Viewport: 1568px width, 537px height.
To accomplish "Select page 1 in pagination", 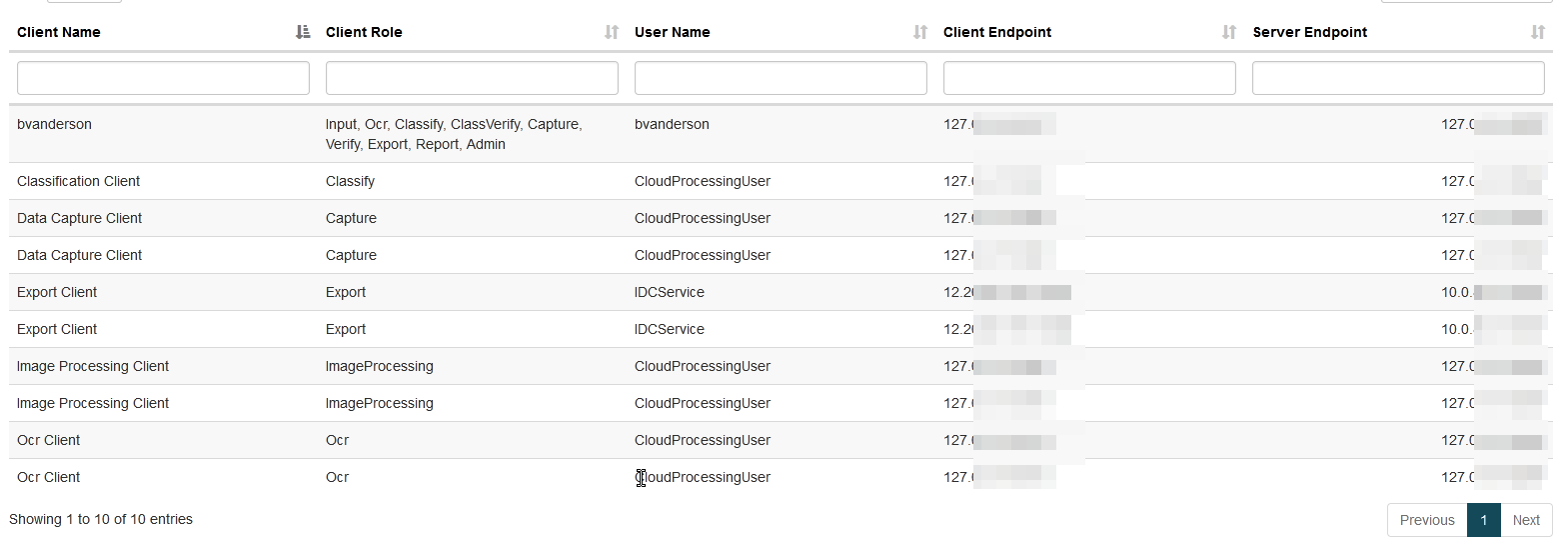I will click(1484, 520).
